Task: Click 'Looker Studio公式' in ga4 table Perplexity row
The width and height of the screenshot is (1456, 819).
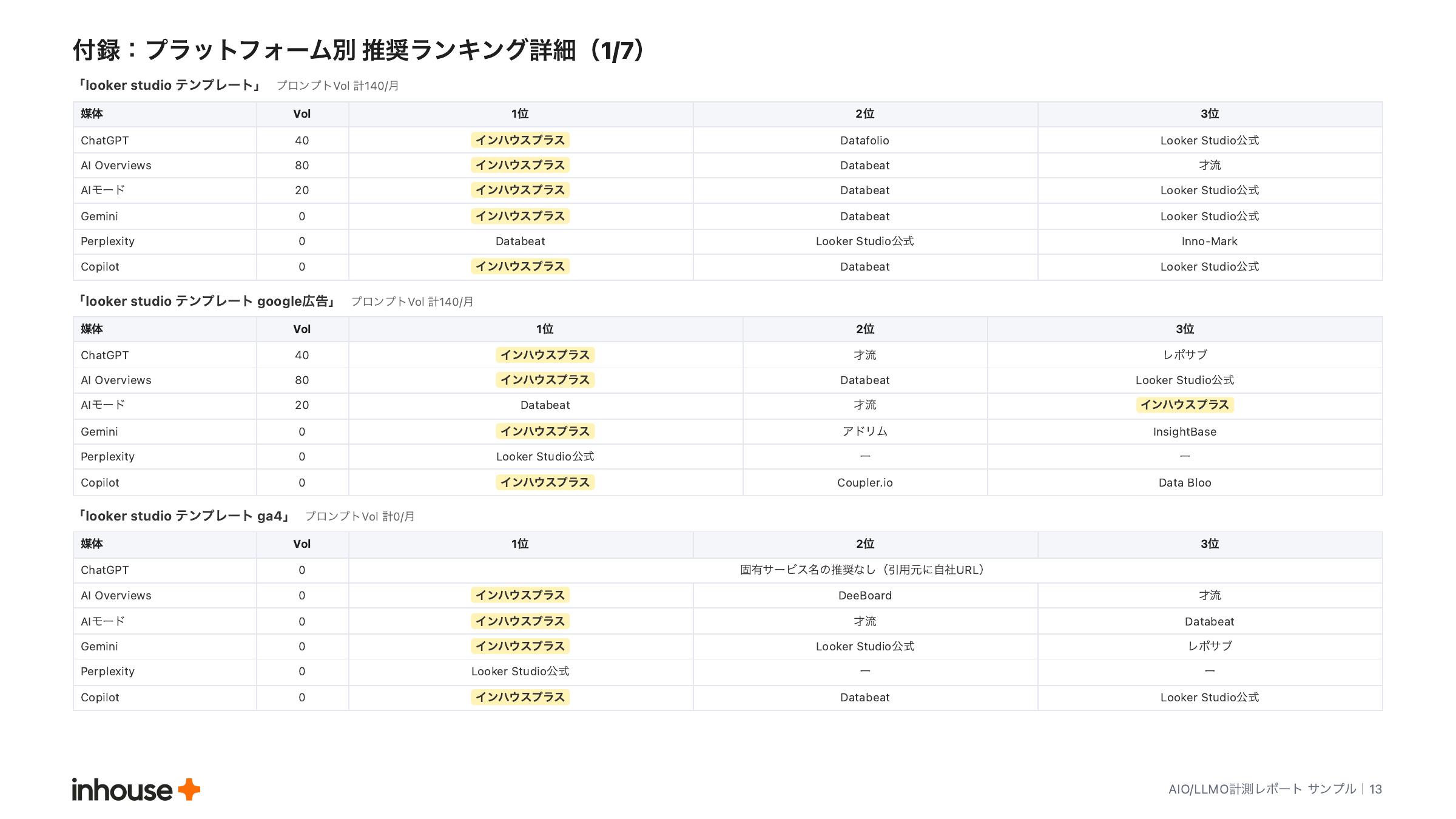Action: coord(520,672)
